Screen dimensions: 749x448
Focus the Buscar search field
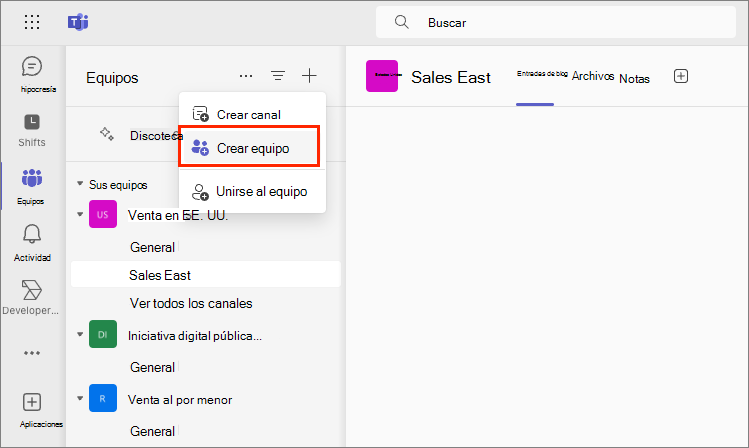pos(556,22)
